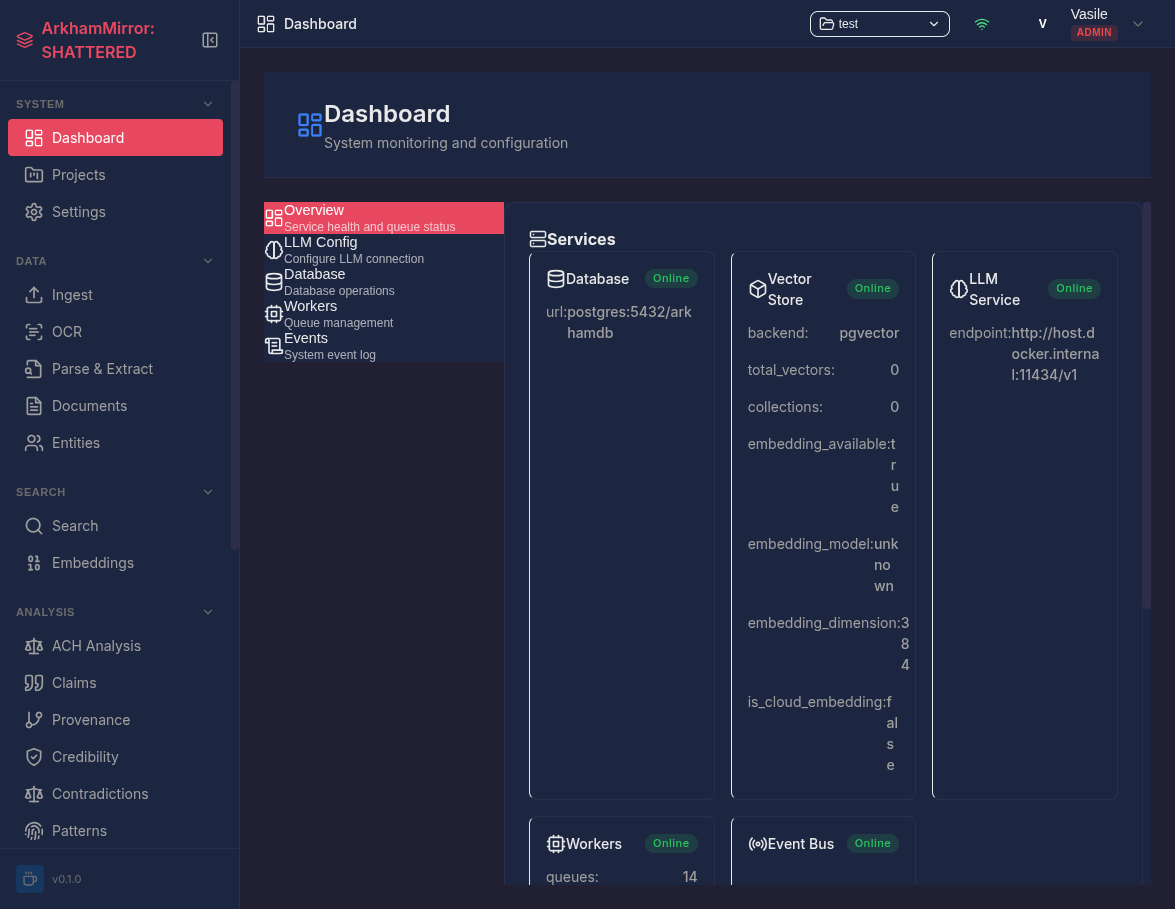Image resolution: width=1175 pixels, height=909 pixels.
Task: Switch to the Database tab
Action: point(384,283)
